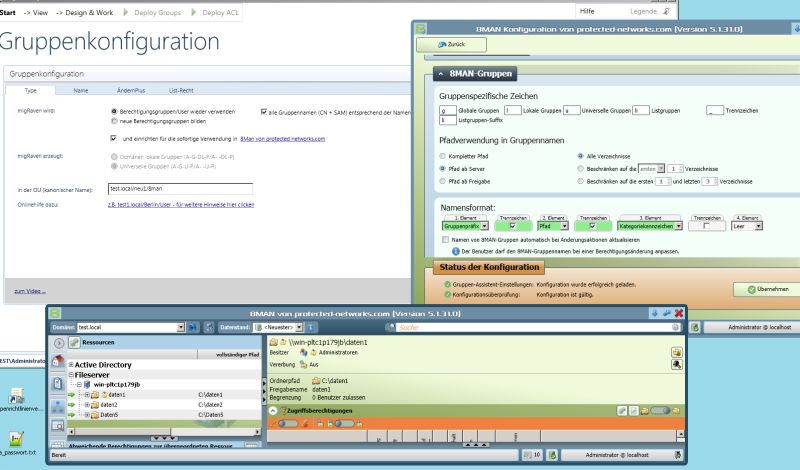Image resolution: width=800 pixels, height=470 pixels.
Task: Open the Hilfe menu
Action: coord(587,11)
